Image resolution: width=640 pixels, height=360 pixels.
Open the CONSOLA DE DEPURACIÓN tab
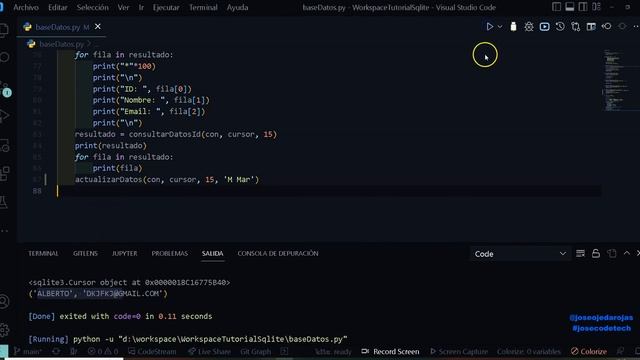coord(278,253)
